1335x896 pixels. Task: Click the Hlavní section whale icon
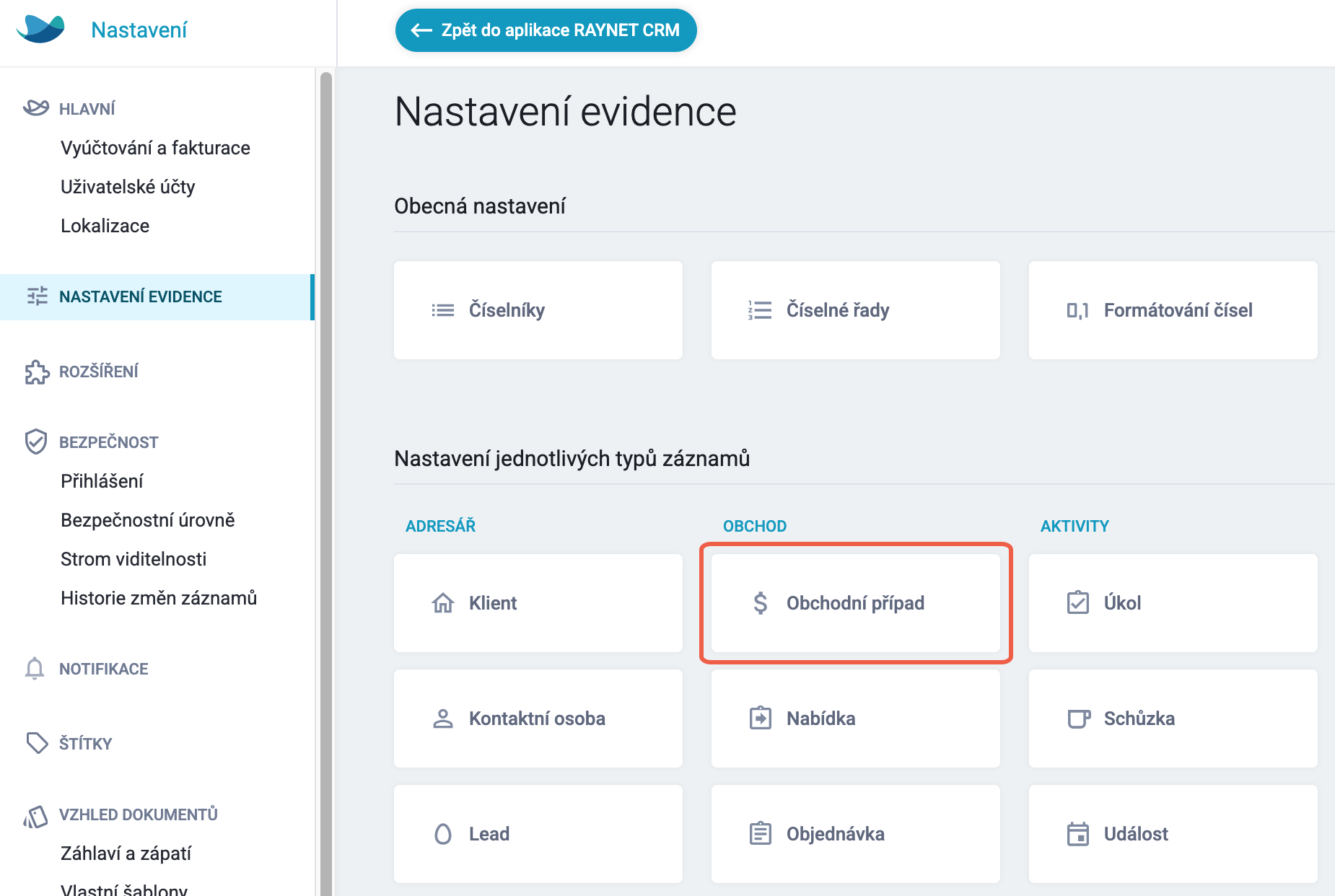[x=36, y=108]
